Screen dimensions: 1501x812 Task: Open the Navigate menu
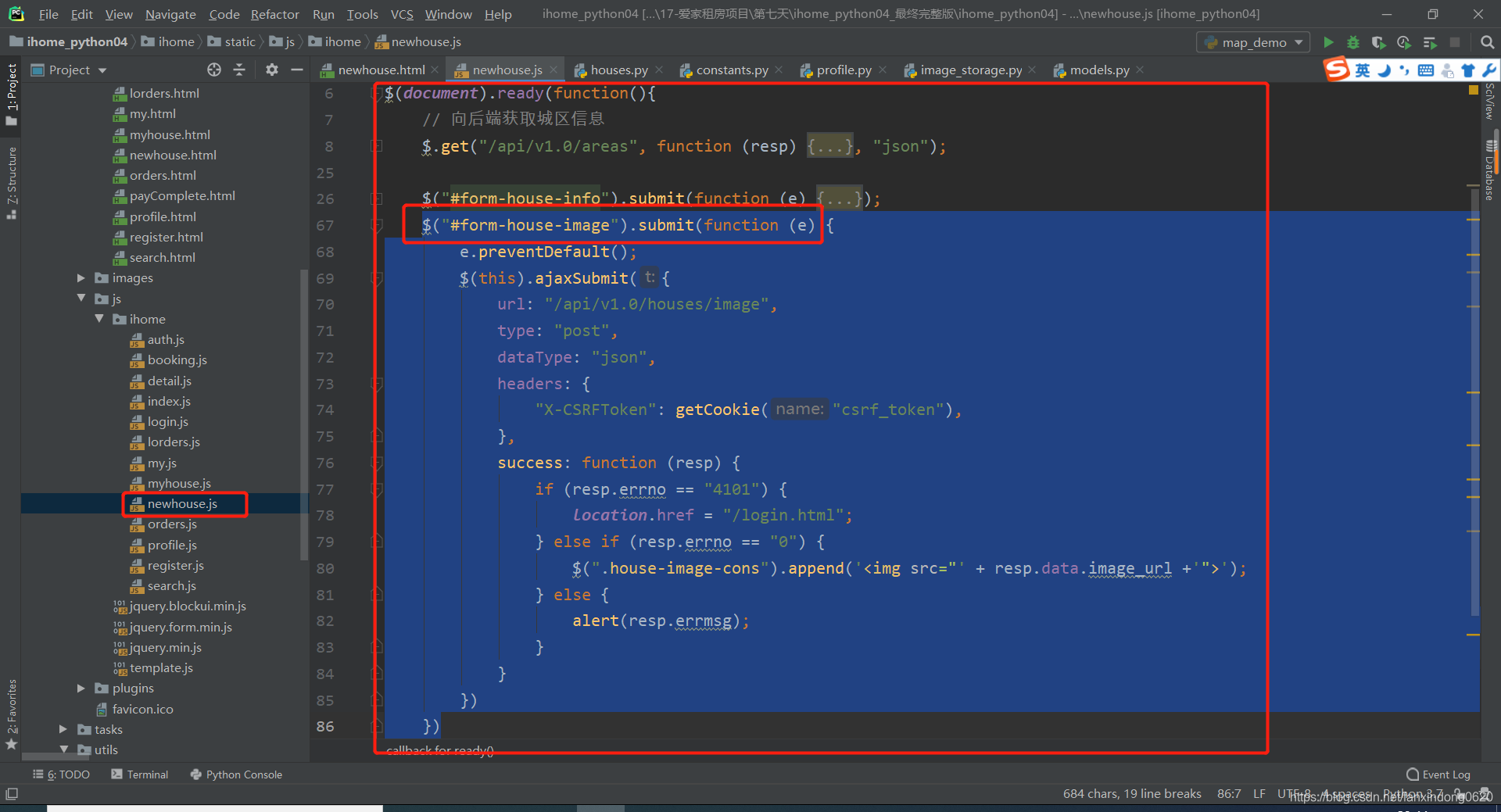(170, 14)
